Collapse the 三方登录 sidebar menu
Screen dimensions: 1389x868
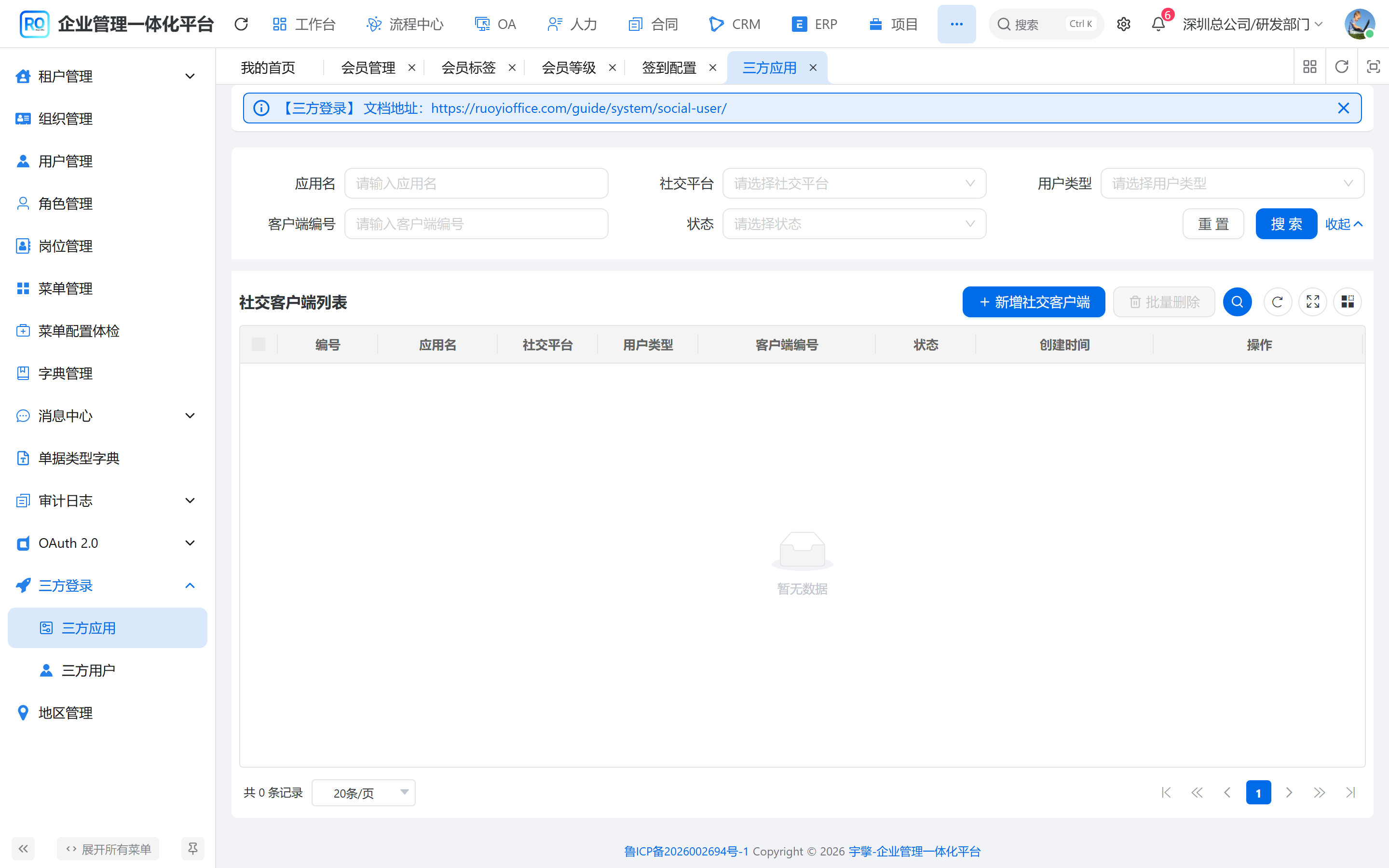(108, 585)
